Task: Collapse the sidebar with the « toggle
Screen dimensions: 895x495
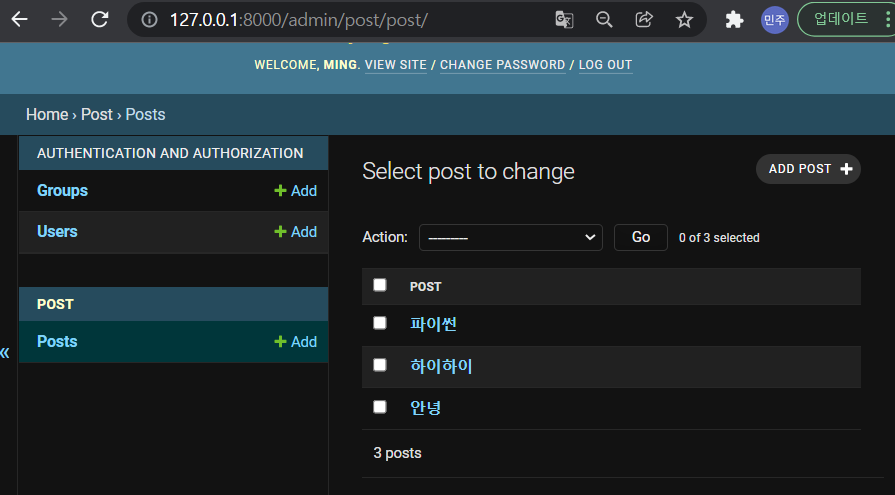Action: (5, 352)
